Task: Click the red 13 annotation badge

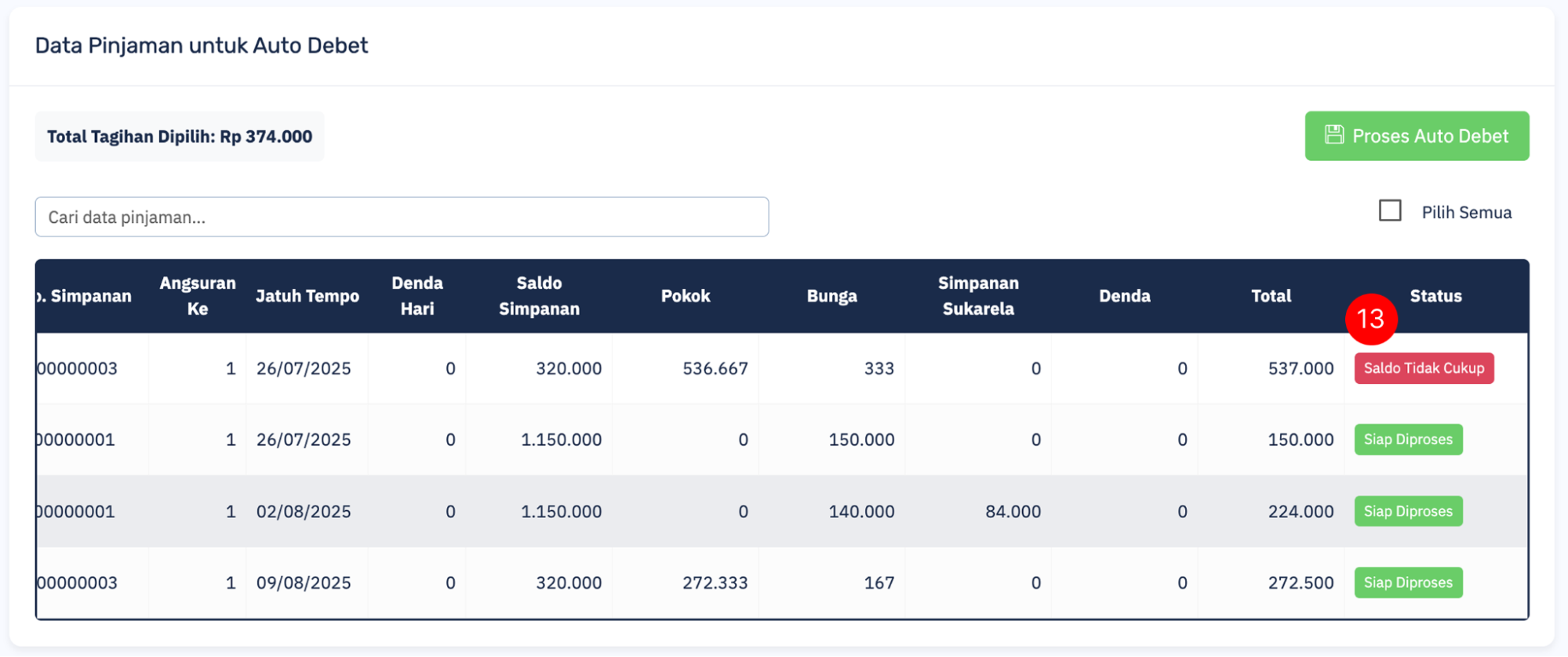Action: click(1370, 319)
